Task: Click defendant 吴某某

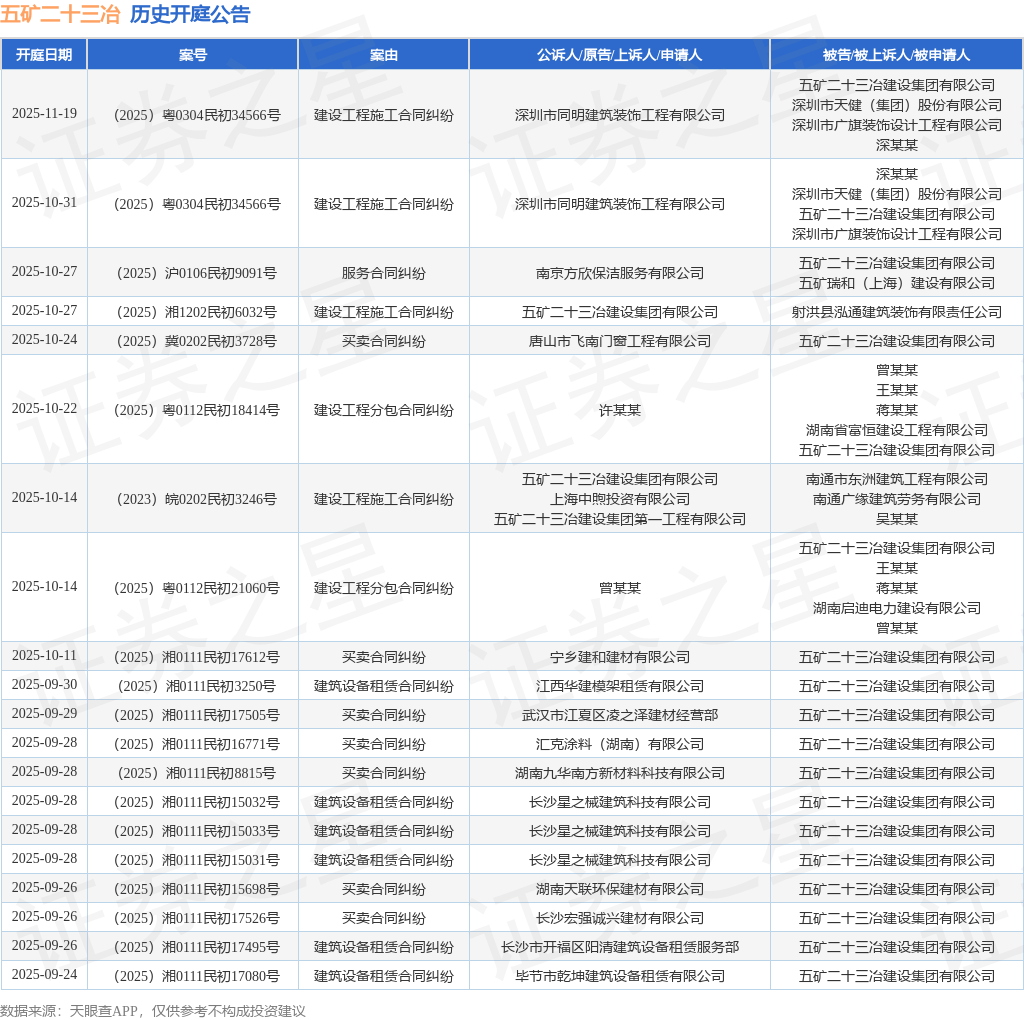Action: pyautogui.click(x=896, y=518)
